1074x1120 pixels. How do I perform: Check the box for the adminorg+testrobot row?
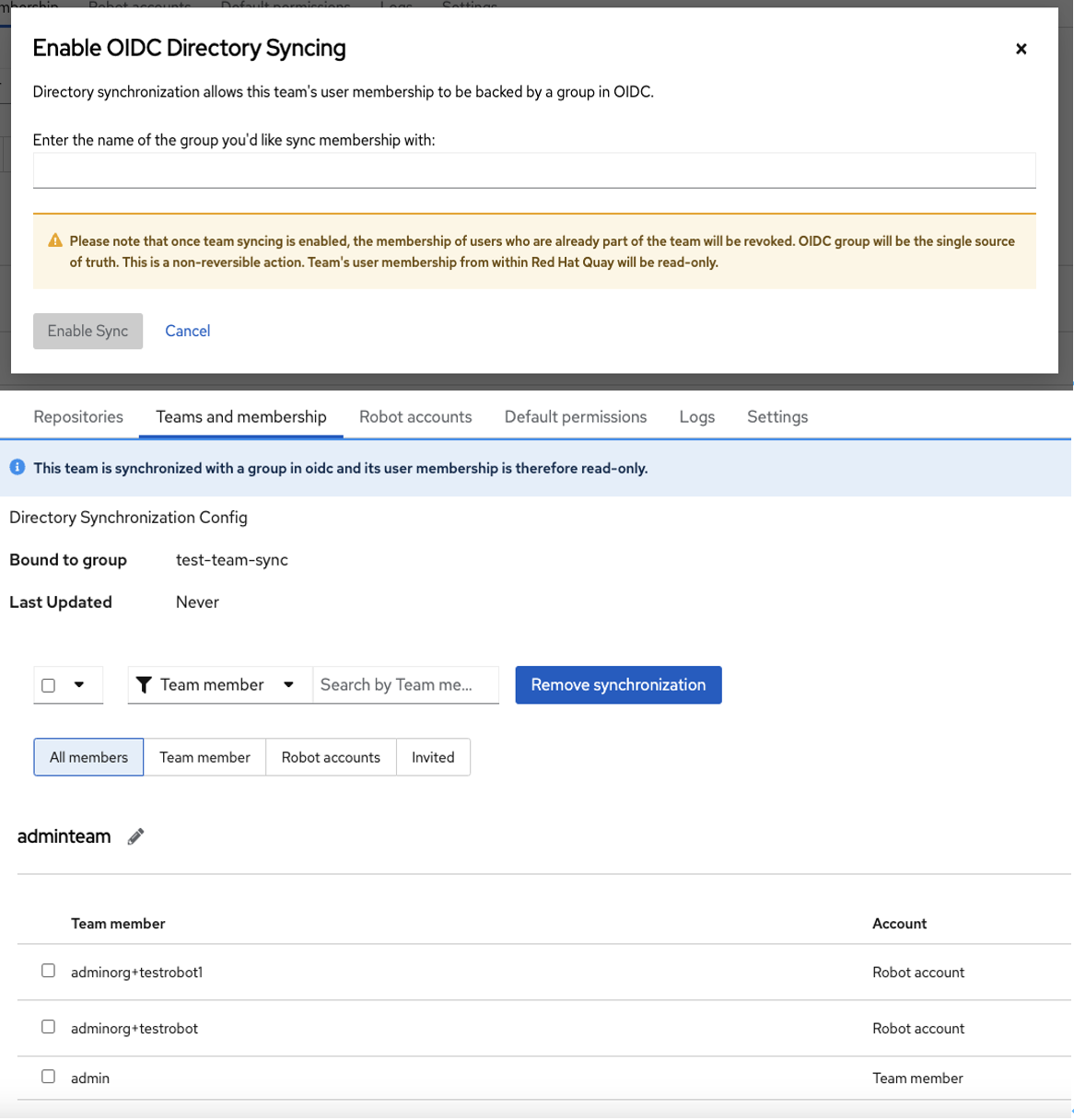pyautogui.click(x=49, y=1027)
